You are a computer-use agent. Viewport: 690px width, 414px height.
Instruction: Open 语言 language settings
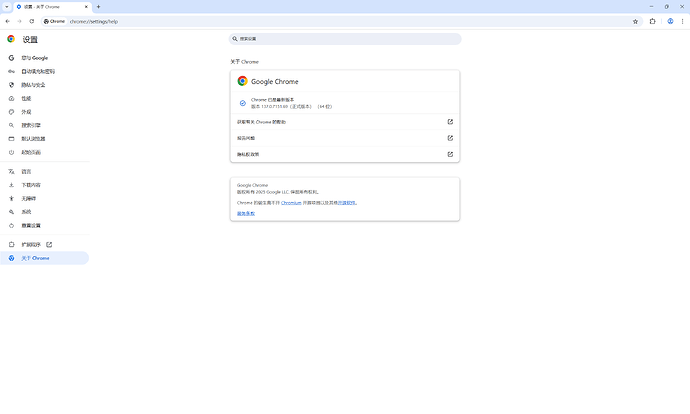[x=44, y=172]
